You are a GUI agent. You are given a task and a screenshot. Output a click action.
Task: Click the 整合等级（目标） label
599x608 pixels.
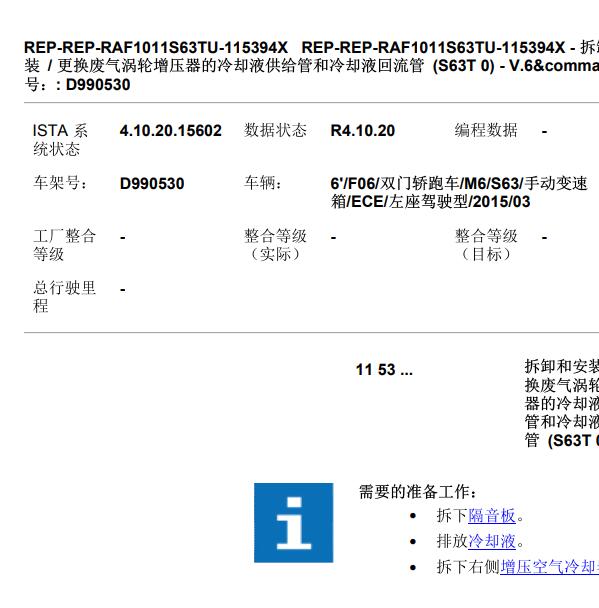coord(486,245)
